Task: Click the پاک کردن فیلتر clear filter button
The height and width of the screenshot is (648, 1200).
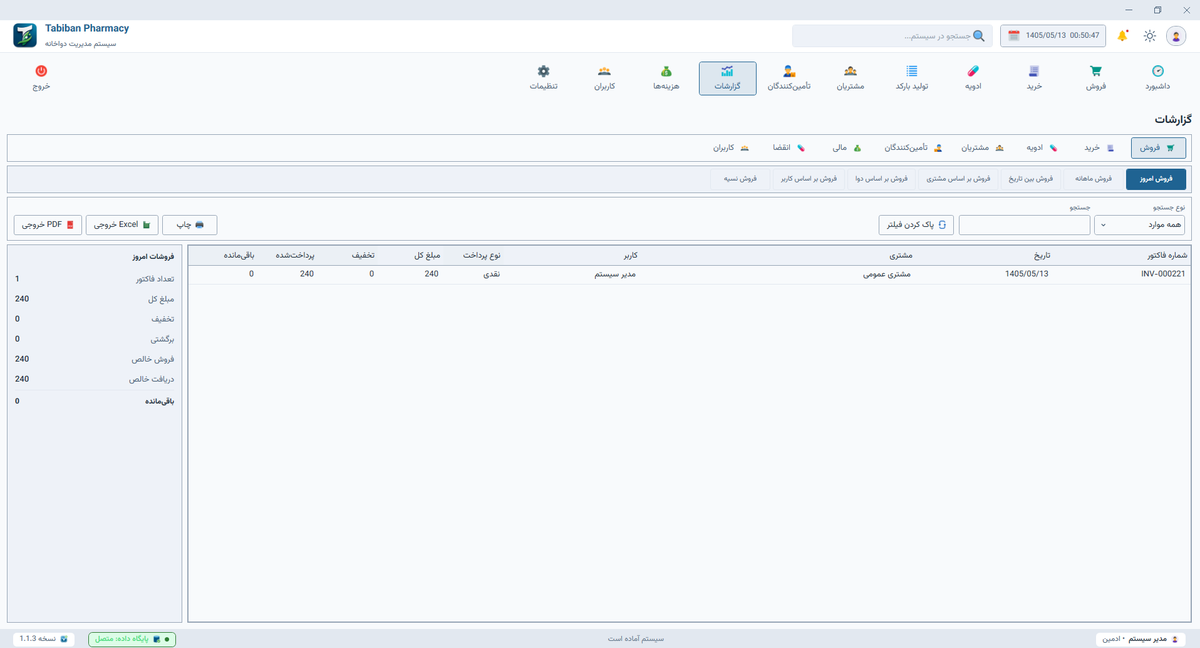Action: (916, 225)
